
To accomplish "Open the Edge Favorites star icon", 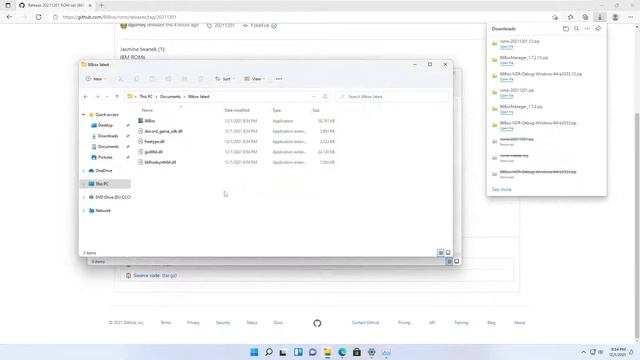I will (x=570, y=17).
